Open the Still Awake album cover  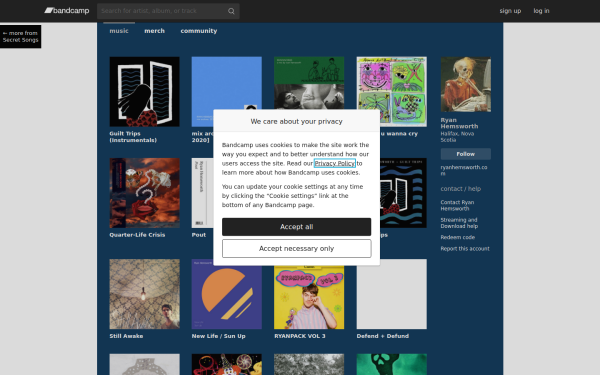[144, 294]
